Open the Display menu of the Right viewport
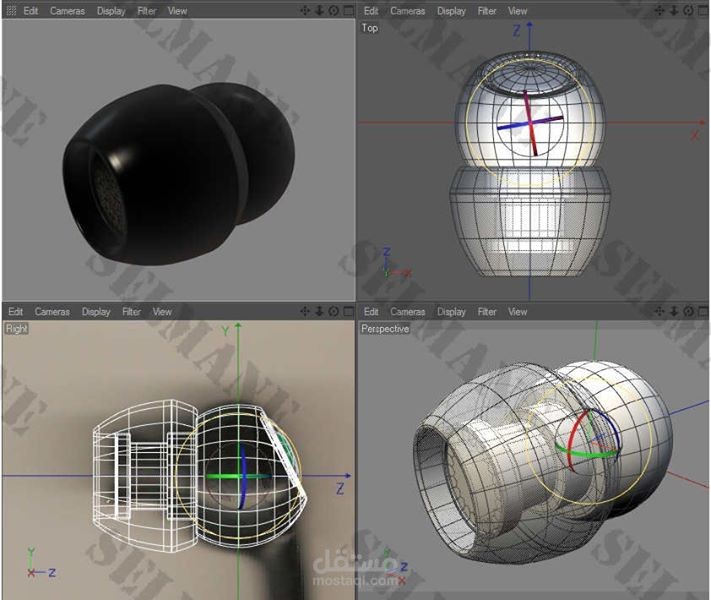The image size is (711, 600). point(96,312)
